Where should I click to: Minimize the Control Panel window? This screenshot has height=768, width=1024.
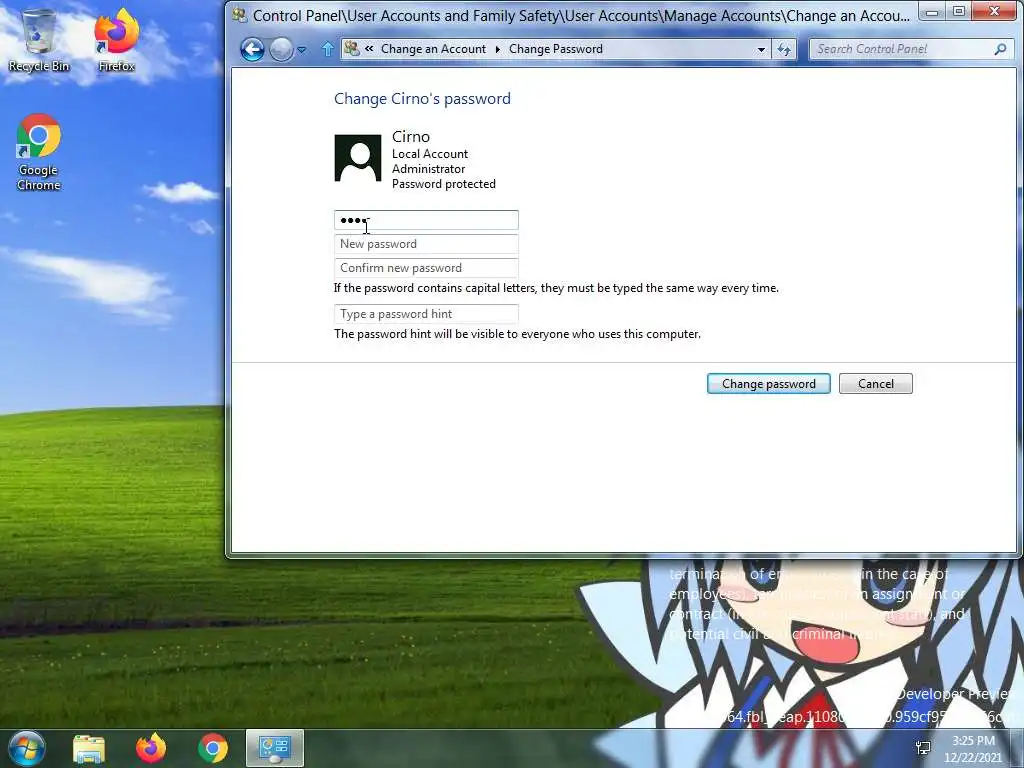(933, 11)
